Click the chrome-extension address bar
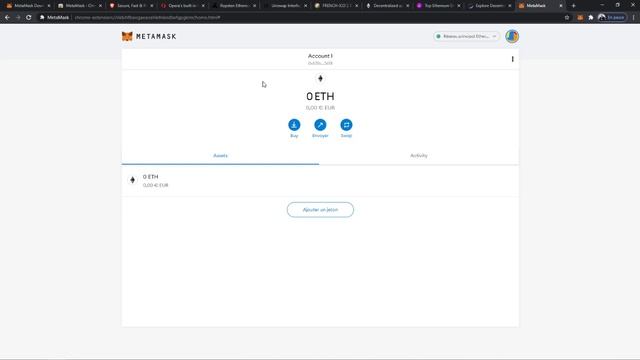This screenshot has height=360, width=640. [302, 18]
